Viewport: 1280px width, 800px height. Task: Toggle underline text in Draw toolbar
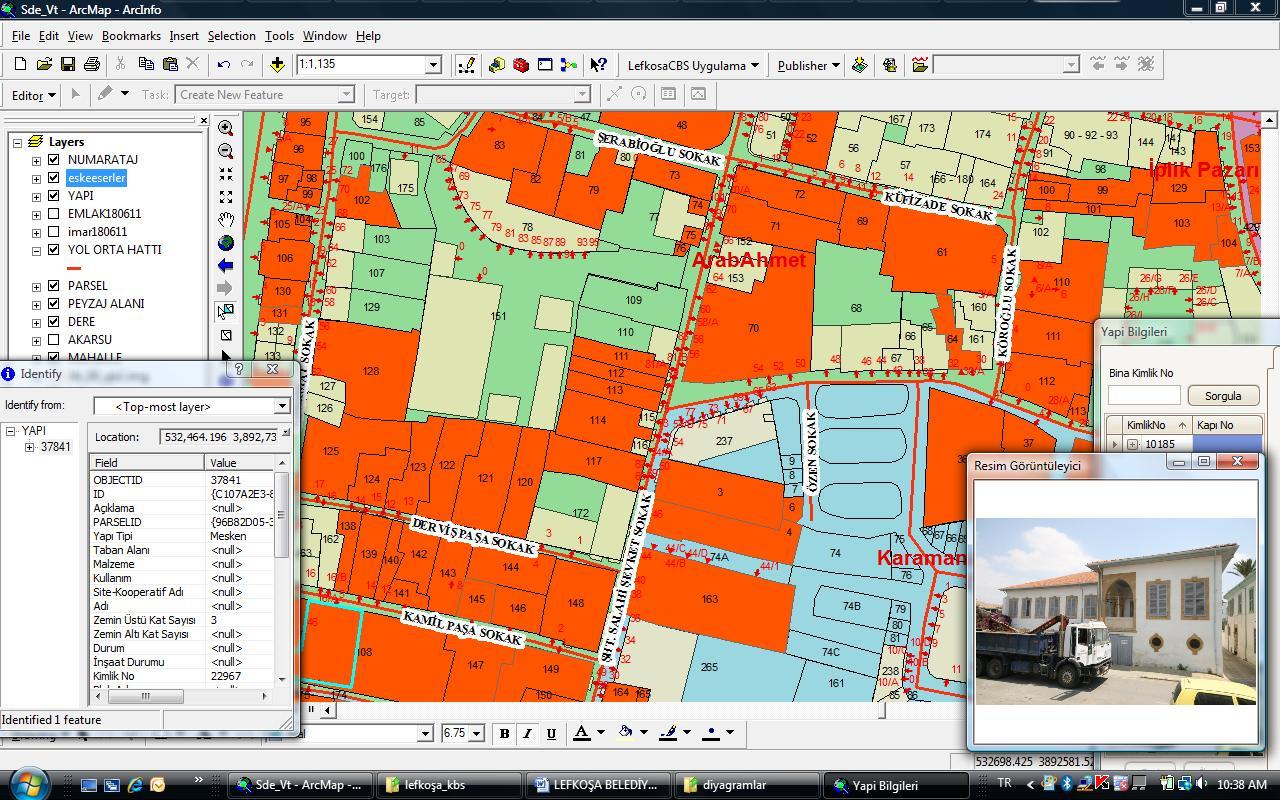[551, 733]
